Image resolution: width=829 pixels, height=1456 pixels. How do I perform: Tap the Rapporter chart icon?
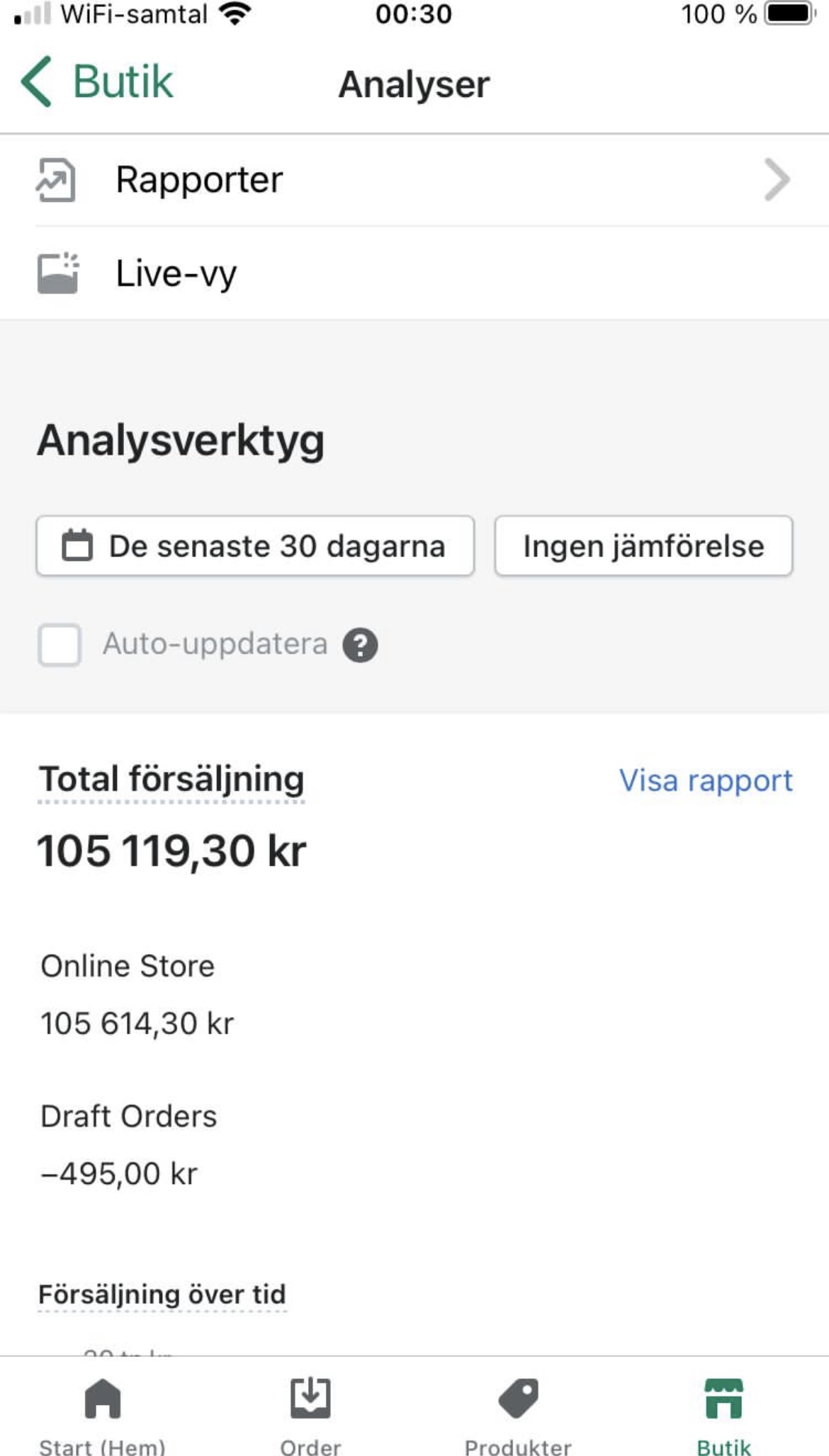click(x=56, y=181)
